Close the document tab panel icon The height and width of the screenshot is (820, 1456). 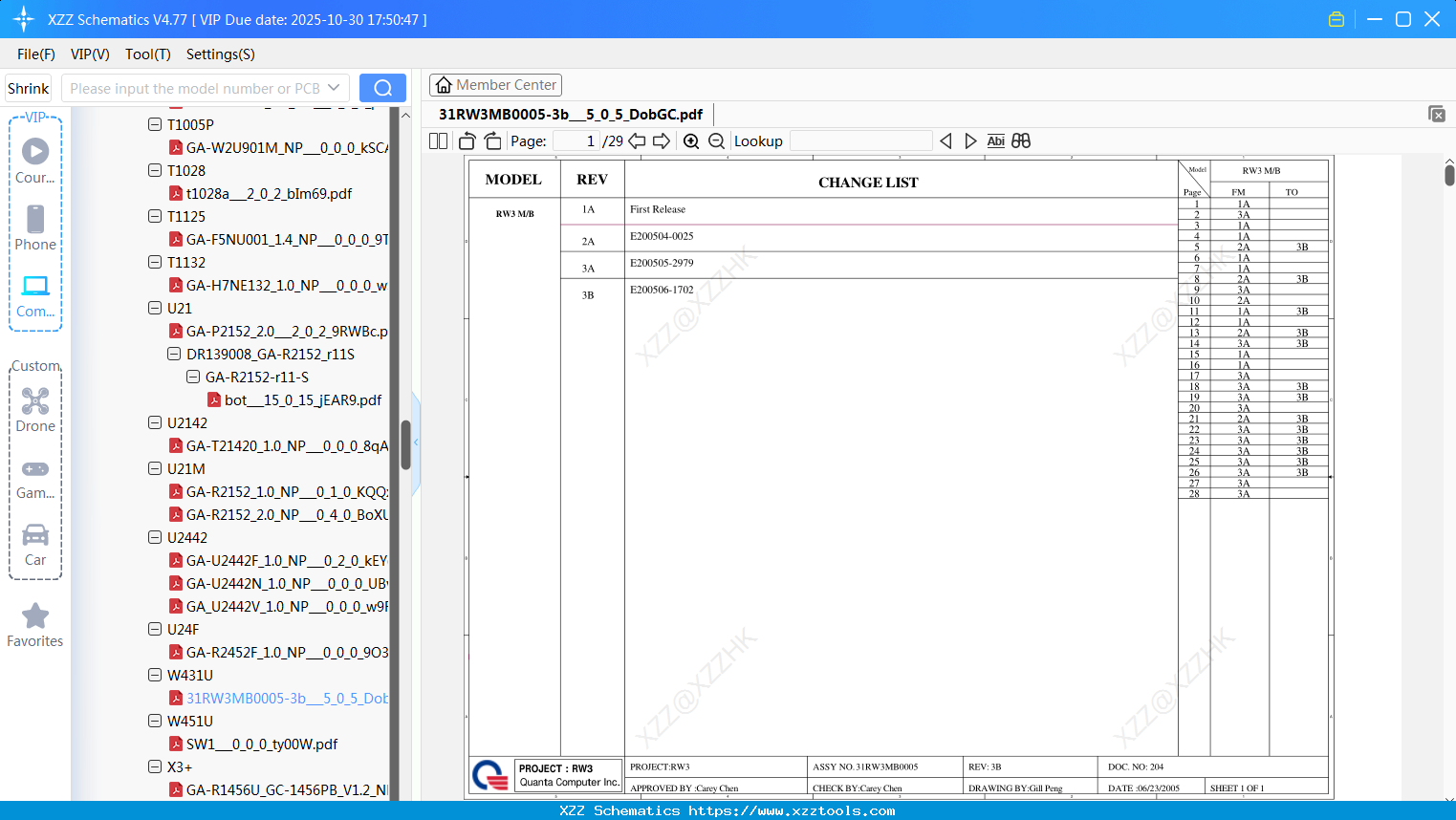[x=1437, y=114]
